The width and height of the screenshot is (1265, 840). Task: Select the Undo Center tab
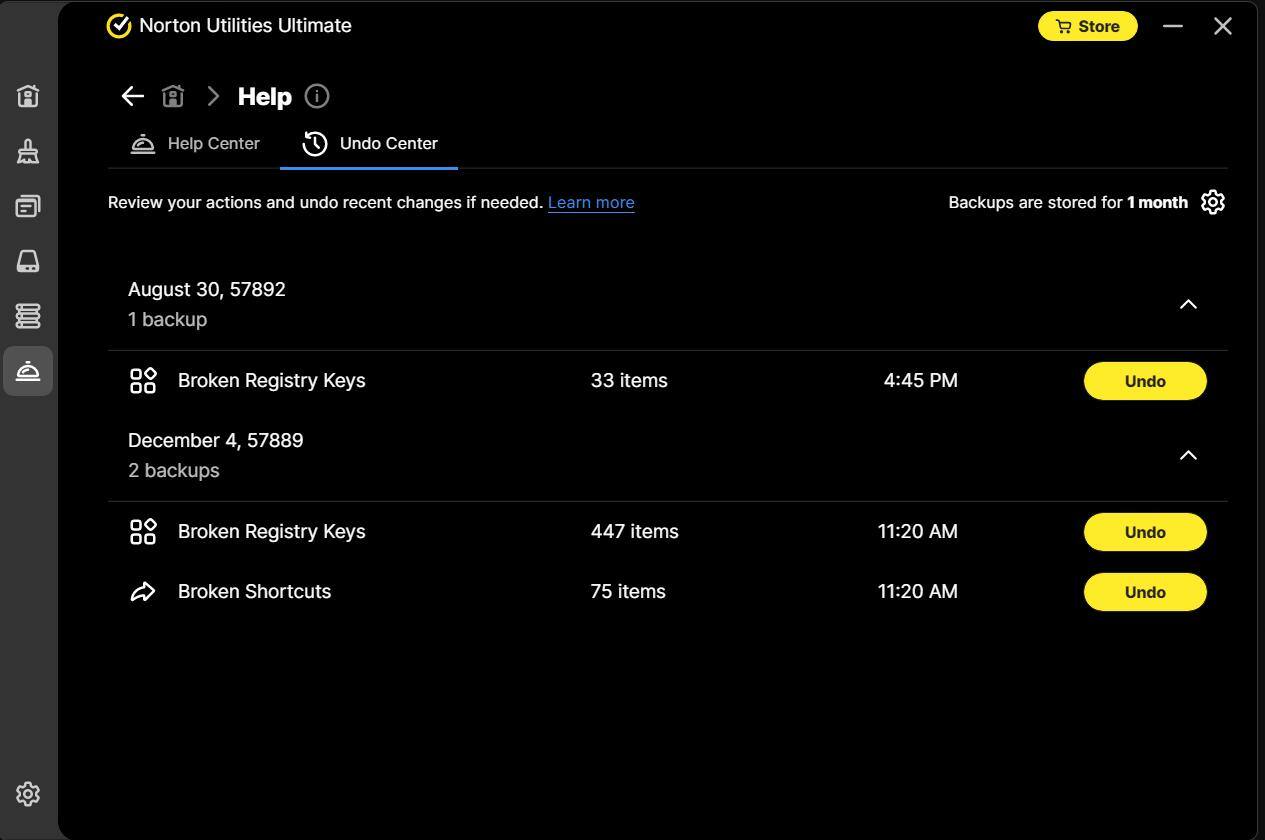369,144
